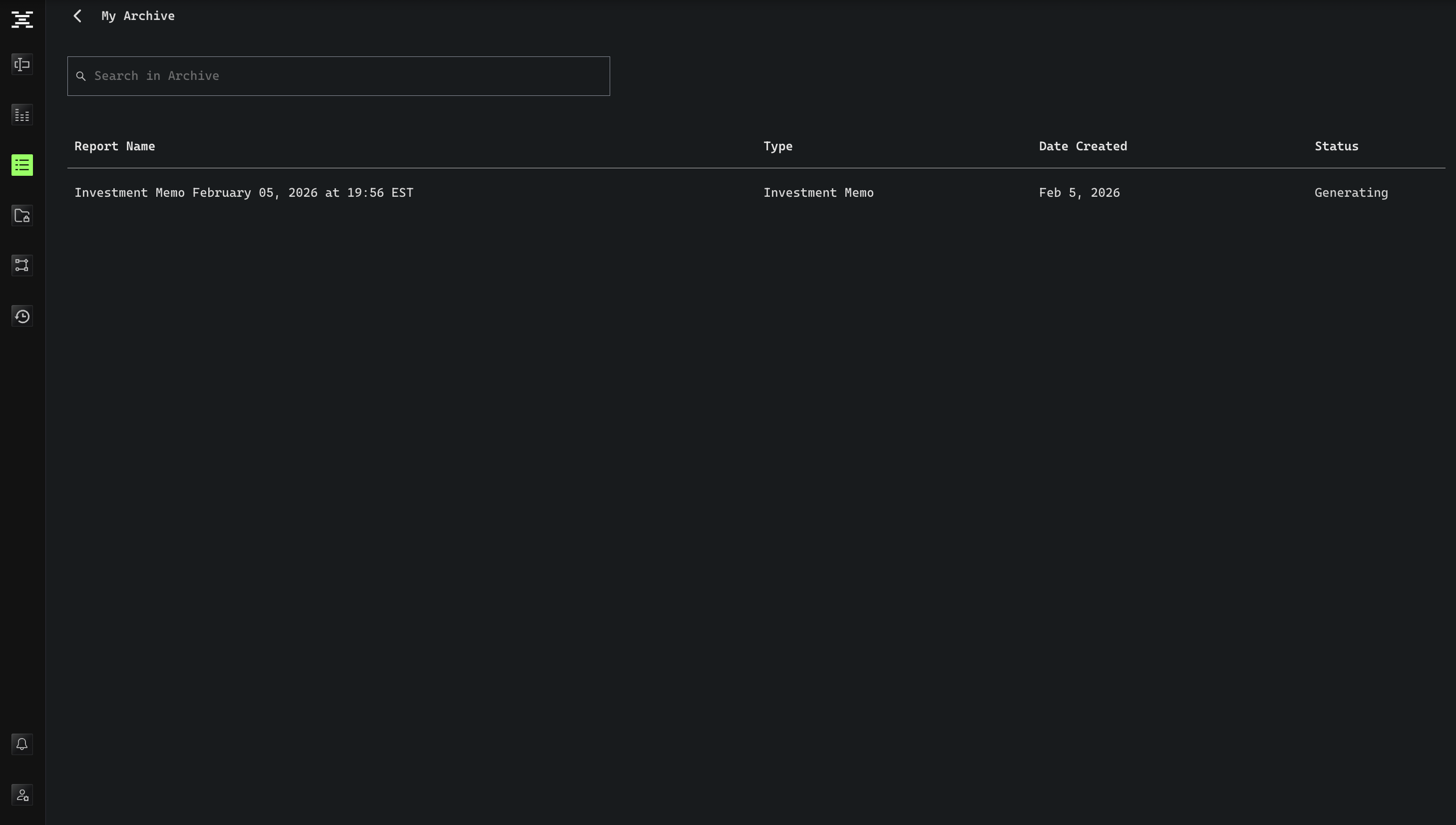Screen dimensions: 1456x825
Task: Sort by Date Created column header
Action: pyautogui.click(x=1083, y=146)
